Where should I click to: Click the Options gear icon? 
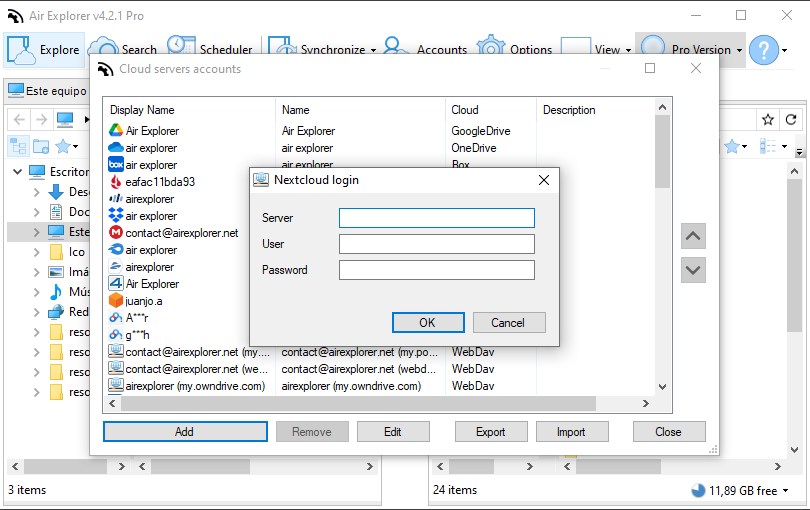click(x=491, y=45)
